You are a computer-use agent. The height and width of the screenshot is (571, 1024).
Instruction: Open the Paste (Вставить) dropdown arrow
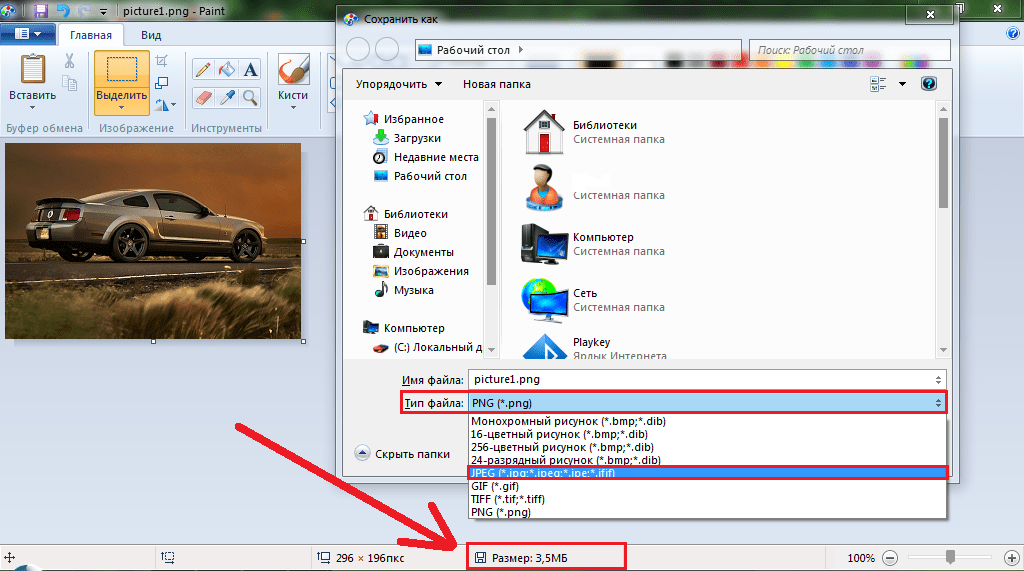click(x=33, y=107)
